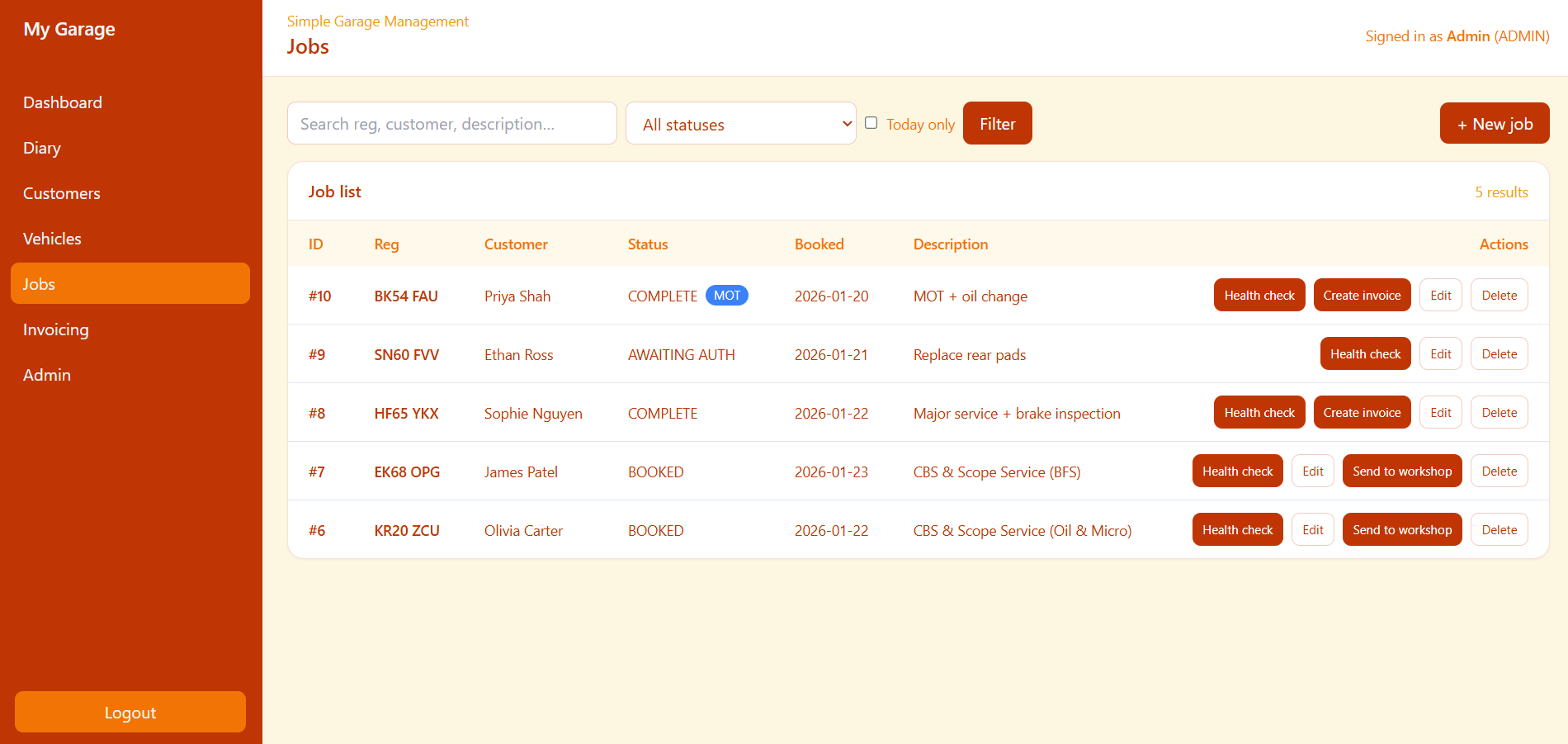The height and width of the screenshot is (744, 1568).
Task: Go to the Diary page
Action: pos(42,148)
